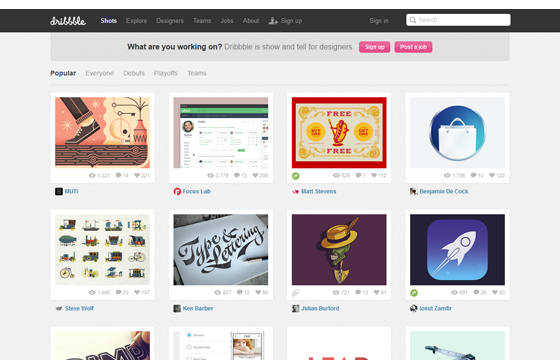Click the Sign up person icon in navbar

[x=273, y=21]
